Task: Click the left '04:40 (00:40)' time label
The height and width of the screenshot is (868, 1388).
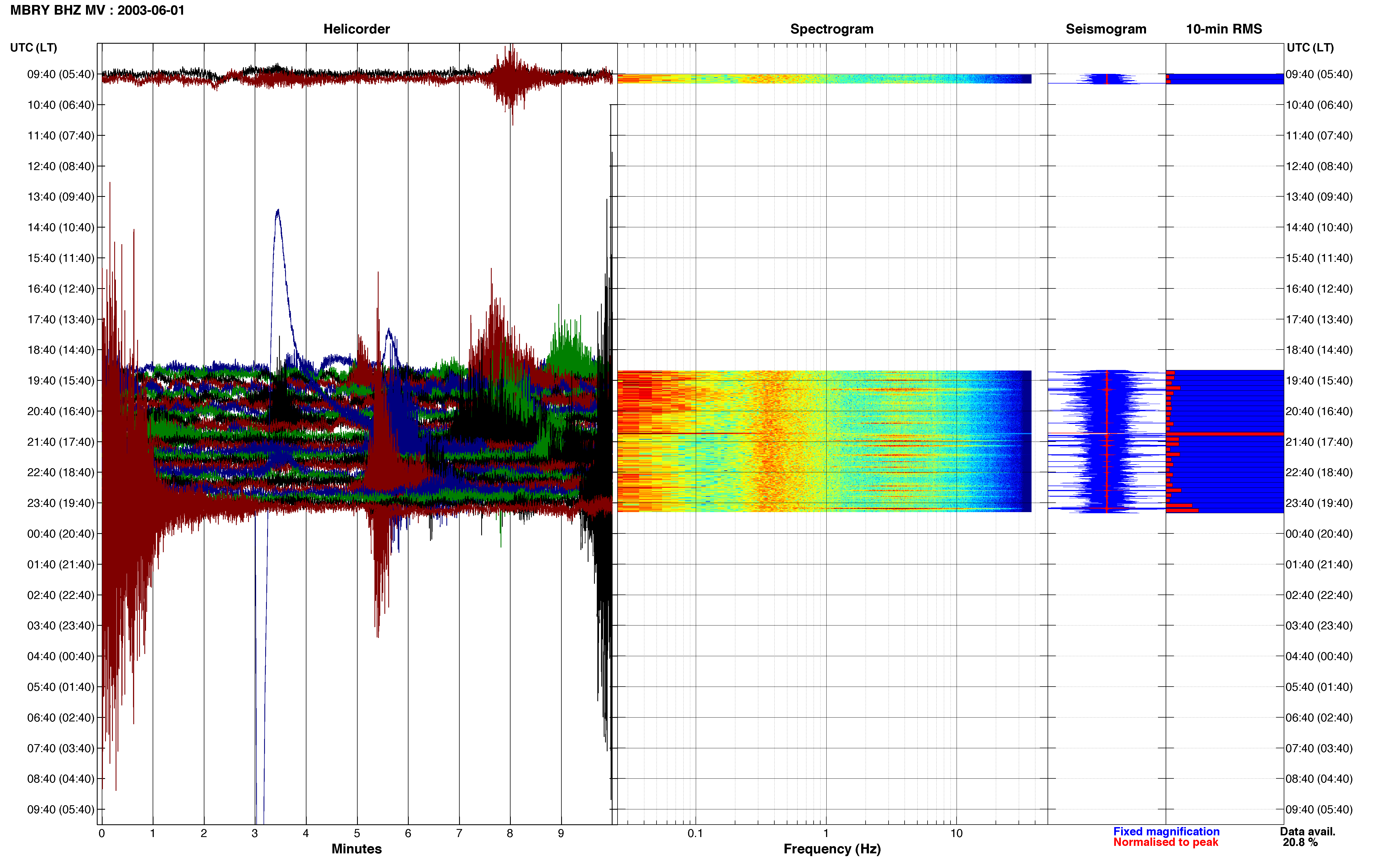Action: coord(61,656)
